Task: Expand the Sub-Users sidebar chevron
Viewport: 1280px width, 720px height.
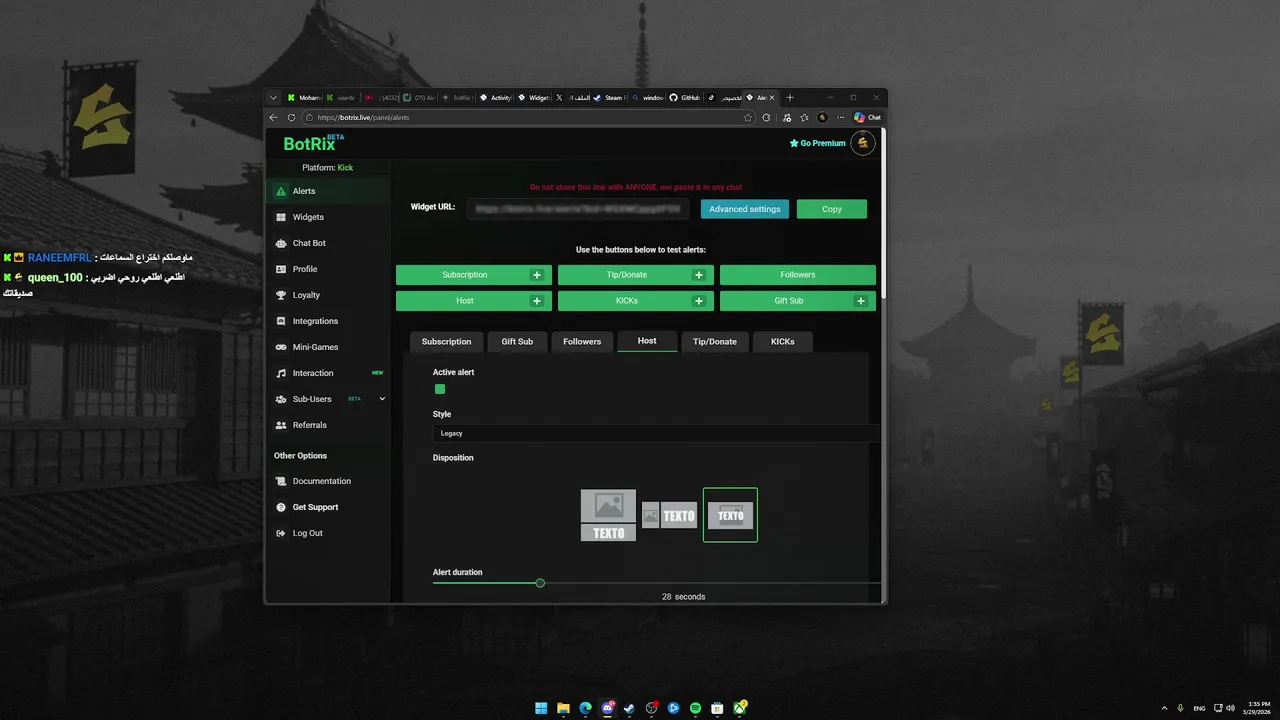Action: [x=382, y=399]
